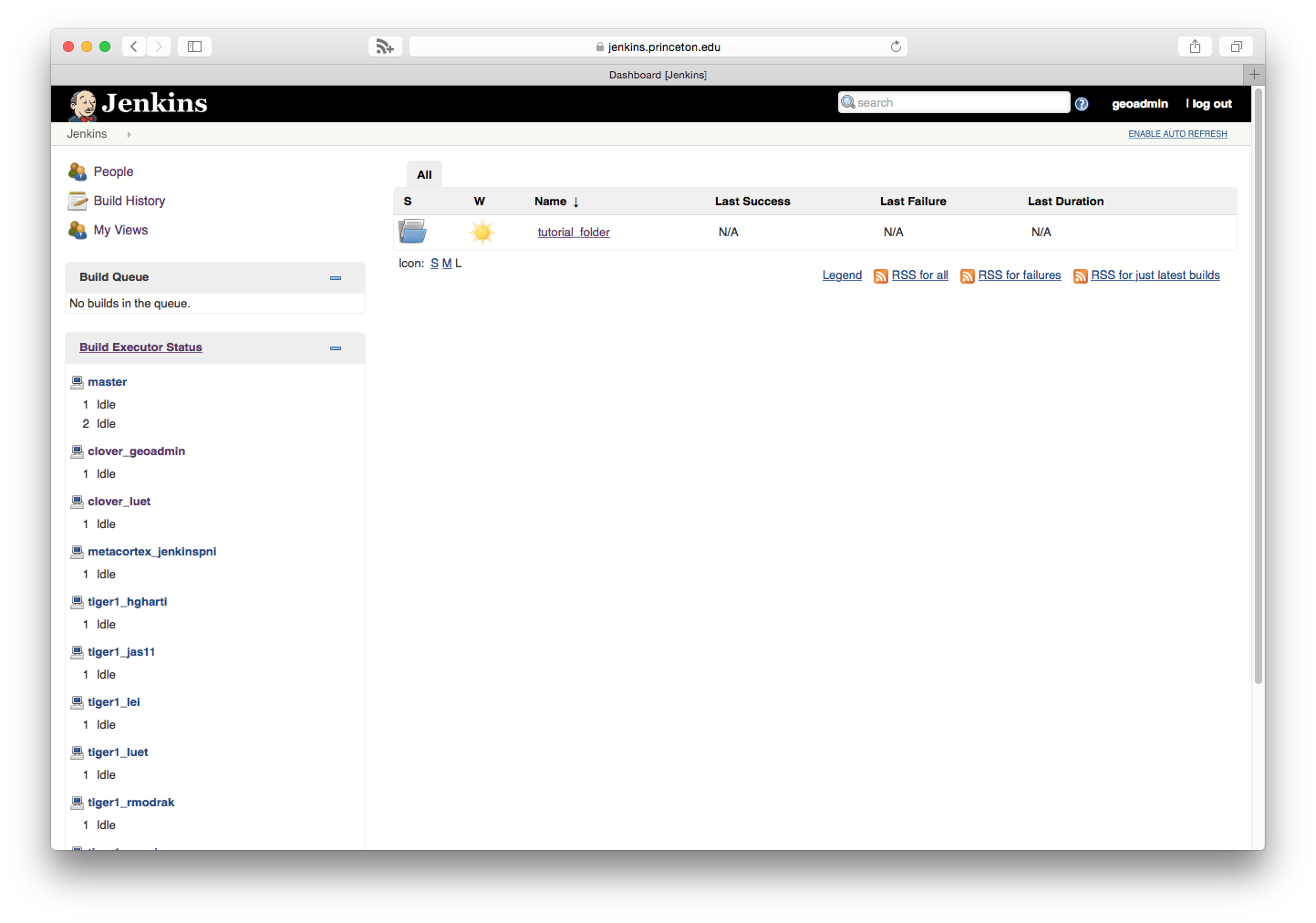Open the People page icon
1316x923 pixels.
(78, 171)
